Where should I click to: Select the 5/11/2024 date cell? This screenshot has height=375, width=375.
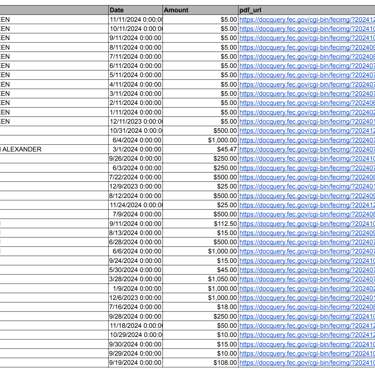pyautogui.click(x=136, y=75)
